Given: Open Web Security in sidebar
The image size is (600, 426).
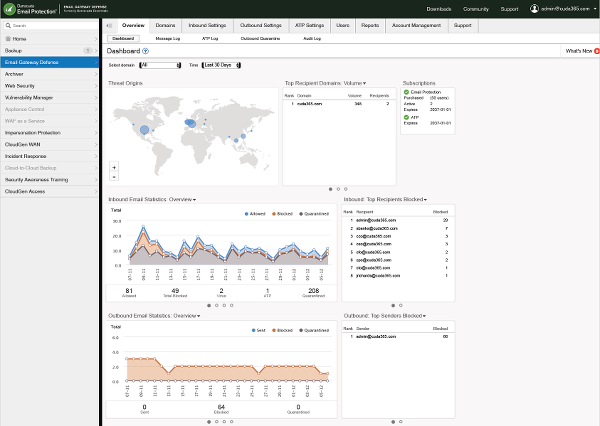Looking at the screenshot, I should 49,86.
